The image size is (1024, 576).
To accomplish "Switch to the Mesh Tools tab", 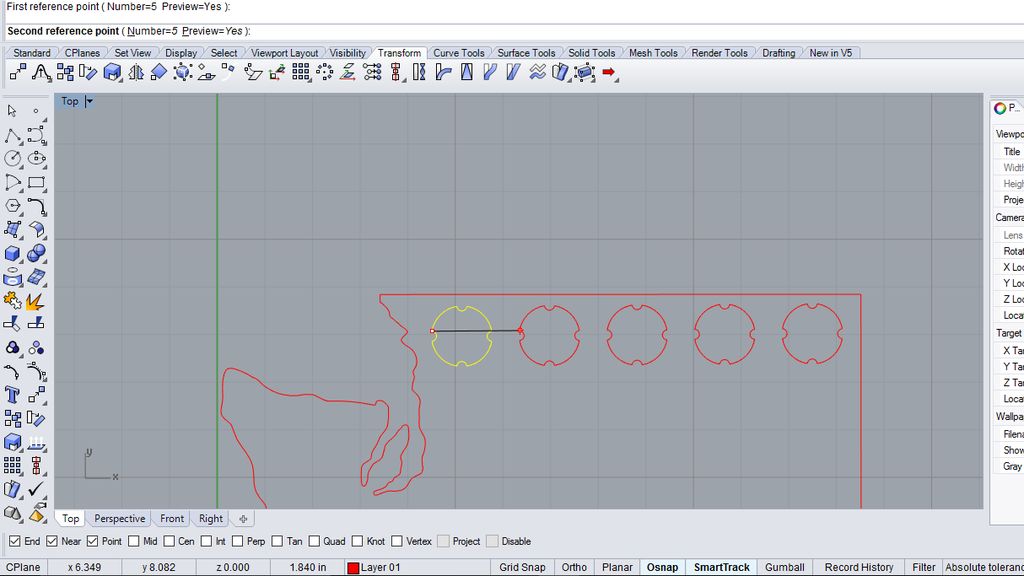I will tap(653, 53).
